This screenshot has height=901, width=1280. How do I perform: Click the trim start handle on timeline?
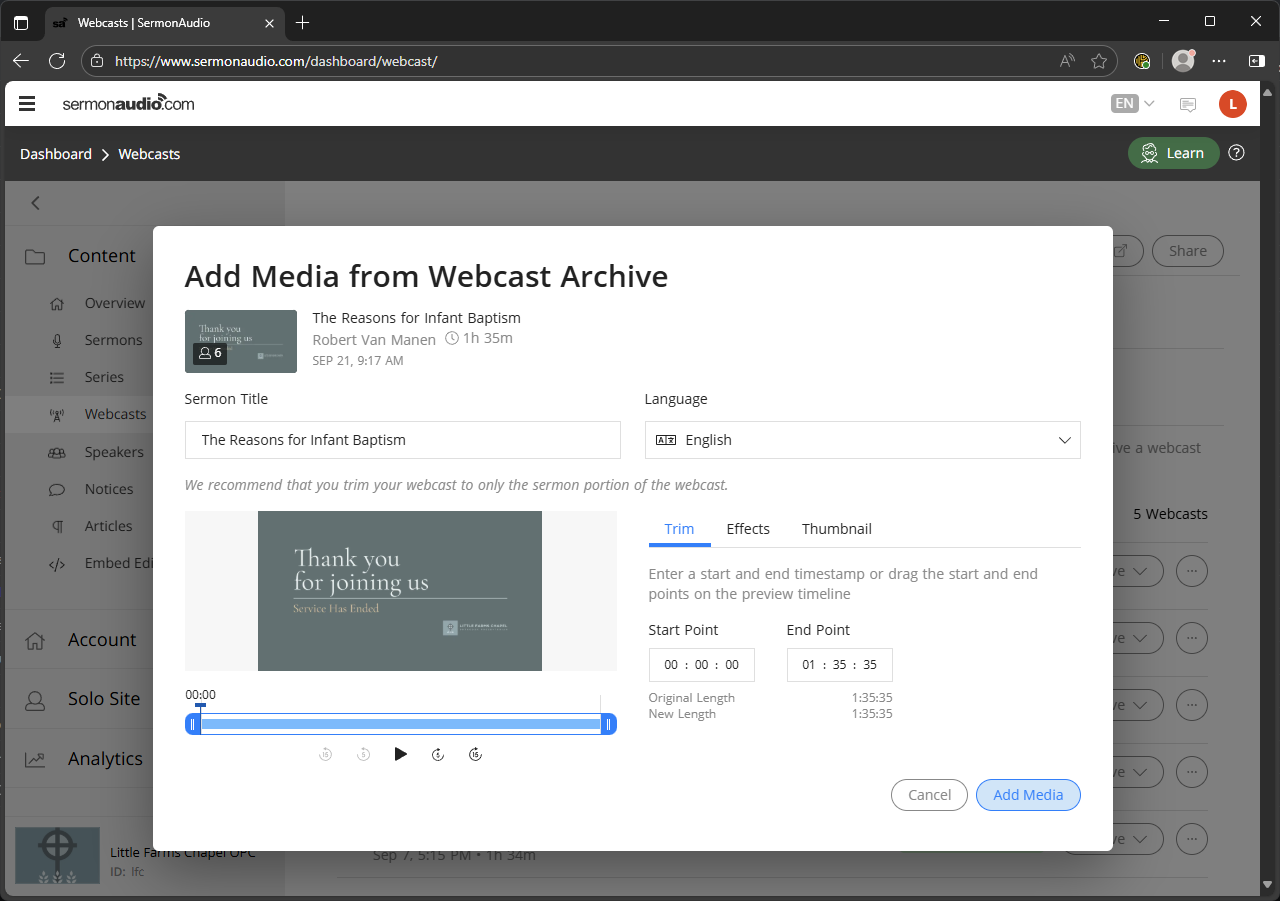pyautogui.click(x=193, y=724)
